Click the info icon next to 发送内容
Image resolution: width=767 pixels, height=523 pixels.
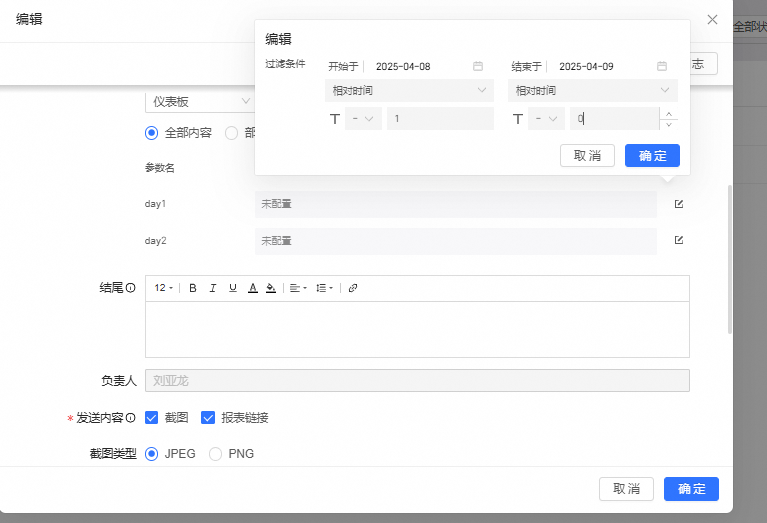point(130,418)
